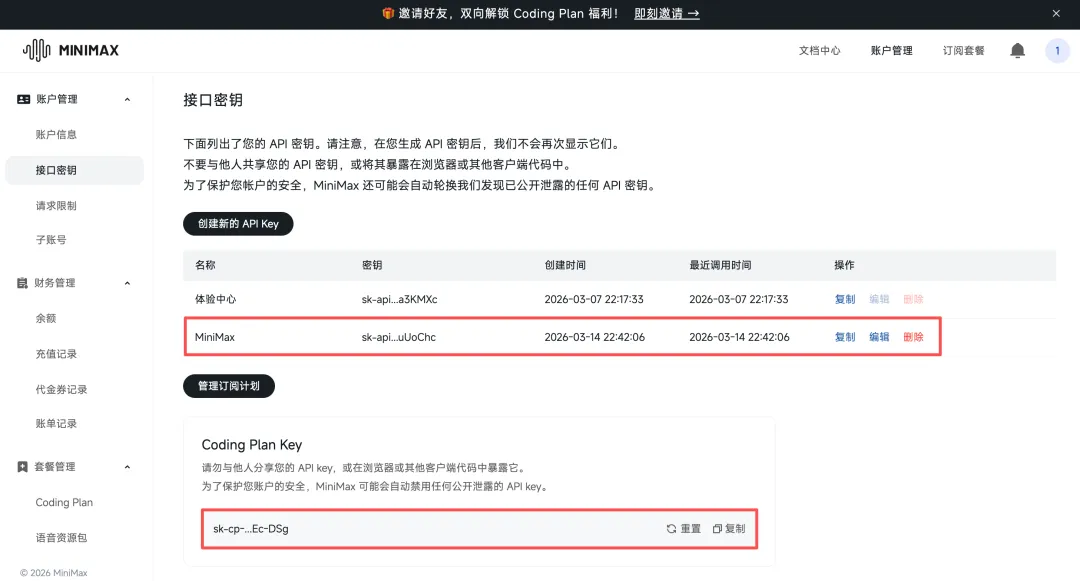1080x581 pixels.
Task: Click the 名称 column header
Action: click(x=205, y=265)
